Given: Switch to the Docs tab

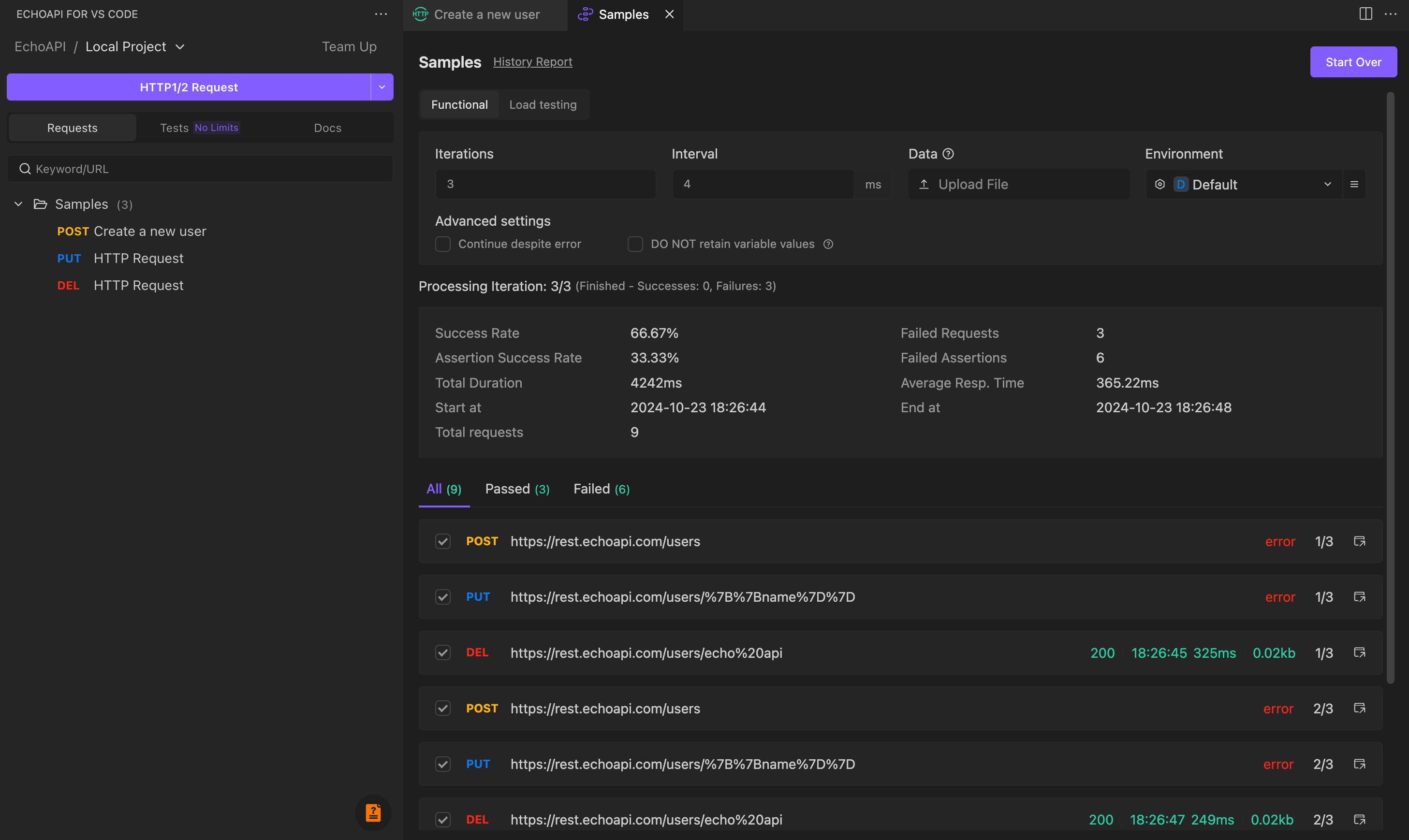Looking at the screenshot, I should coord(327,128).
